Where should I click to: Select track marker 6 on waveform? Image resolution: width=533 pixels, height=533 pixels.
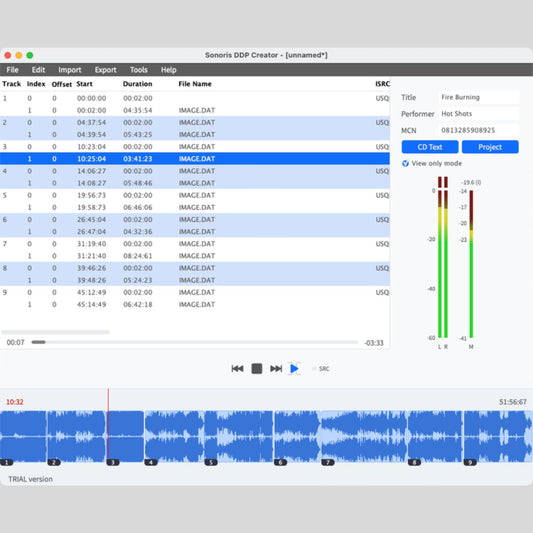coord(280,462)
